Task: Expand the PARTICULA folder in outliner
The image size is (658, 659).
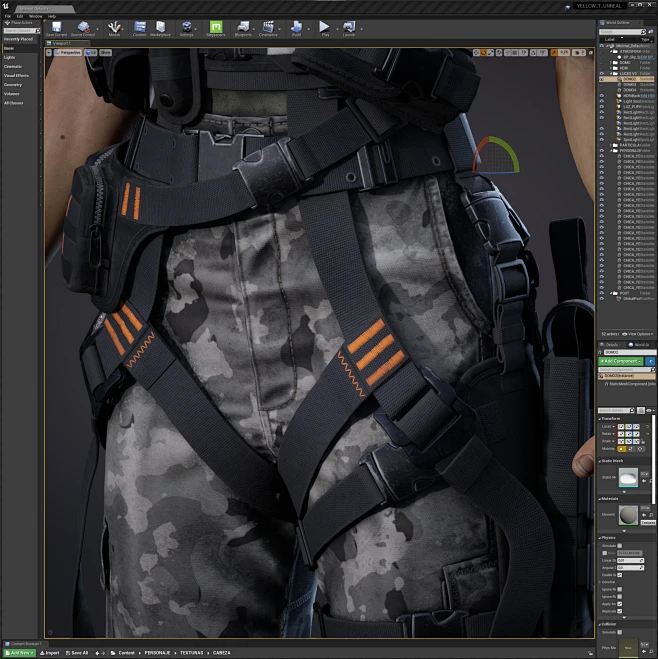Action: (x=611, y=145)
